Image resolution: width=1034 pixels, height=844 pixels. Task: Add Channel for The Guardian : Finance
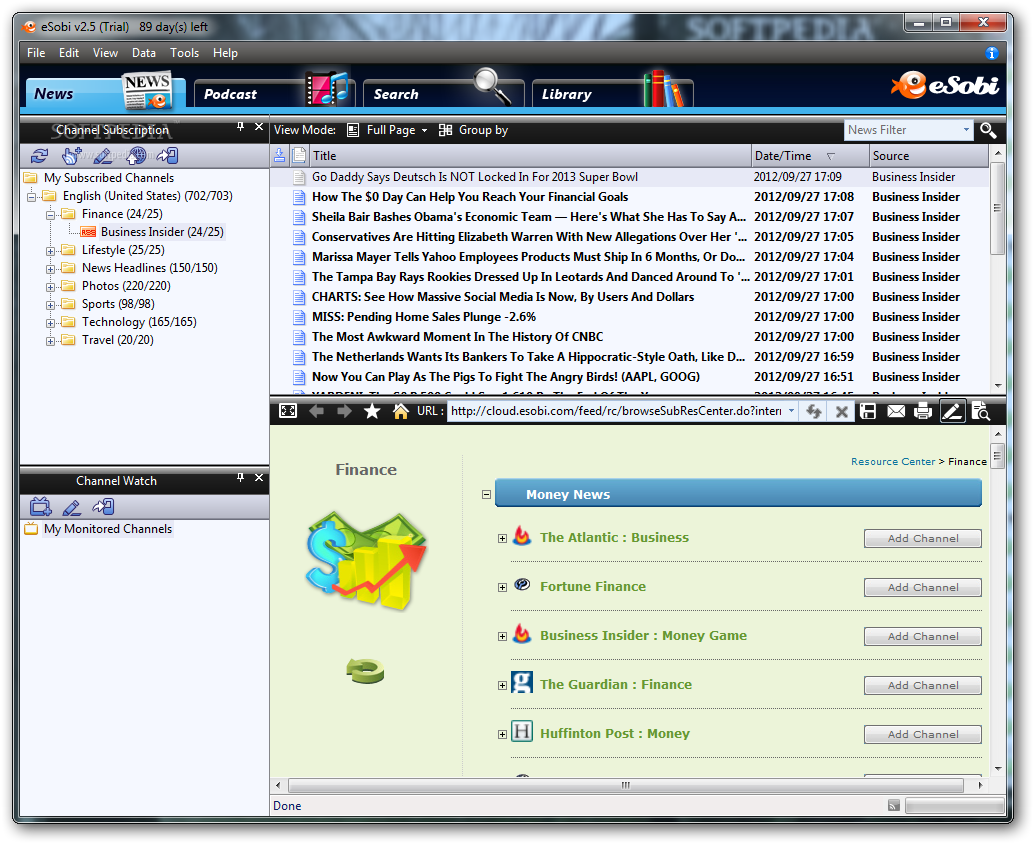tap(923, 685)
